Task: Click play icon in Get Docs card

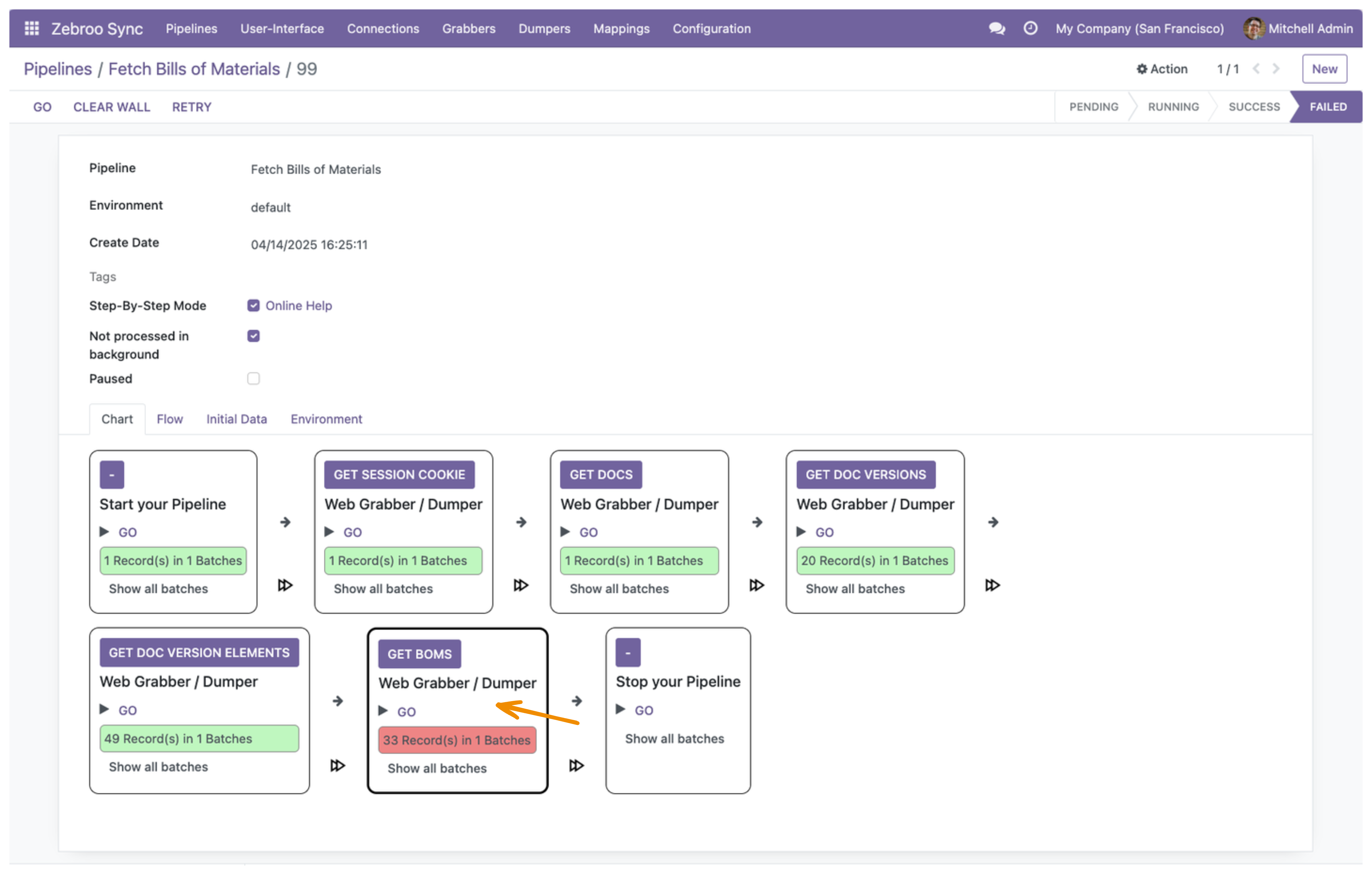Action: [565, 532]
